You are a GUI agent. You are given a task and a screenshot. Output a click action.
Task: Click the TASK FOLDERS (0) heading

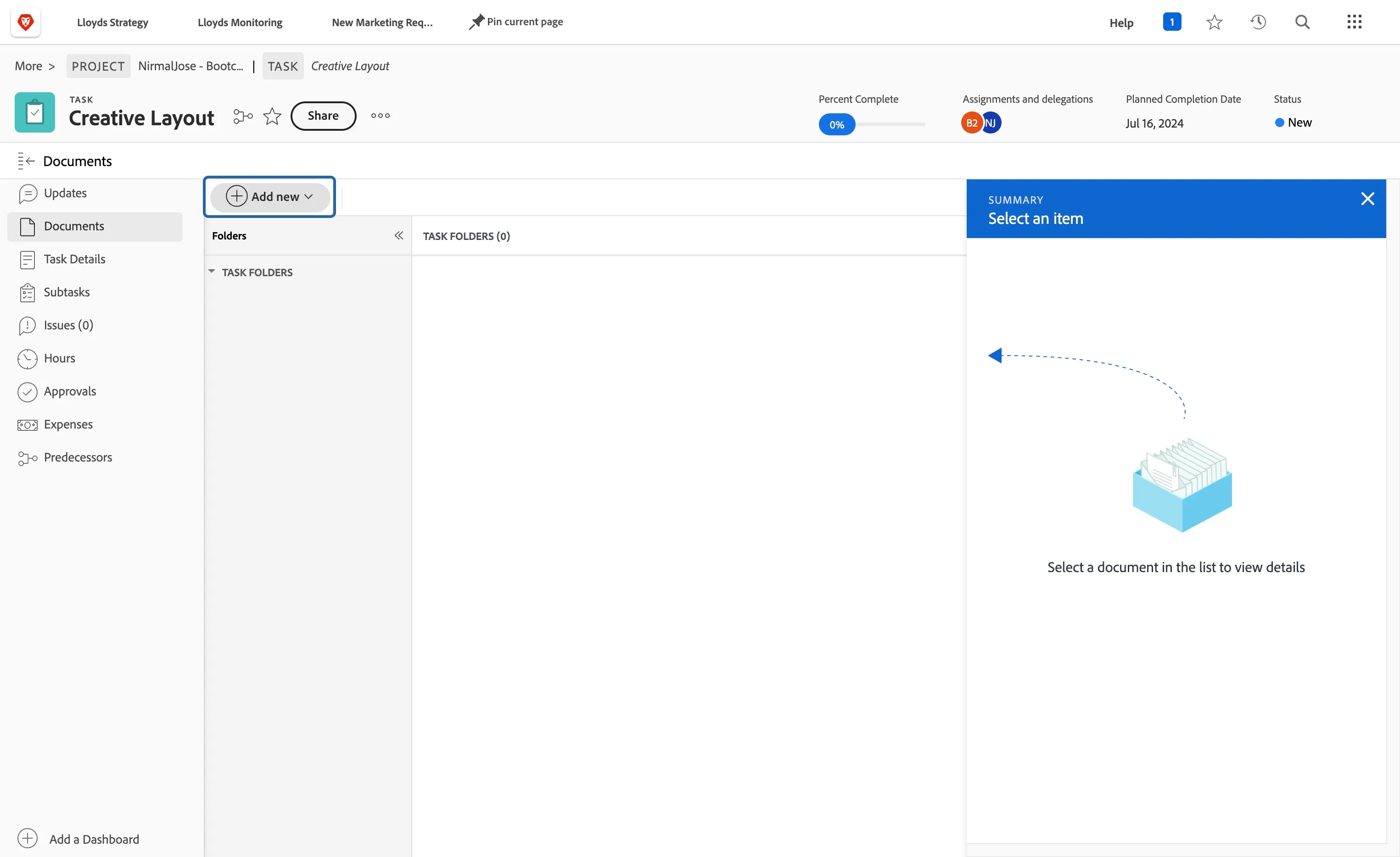(466, 236)
